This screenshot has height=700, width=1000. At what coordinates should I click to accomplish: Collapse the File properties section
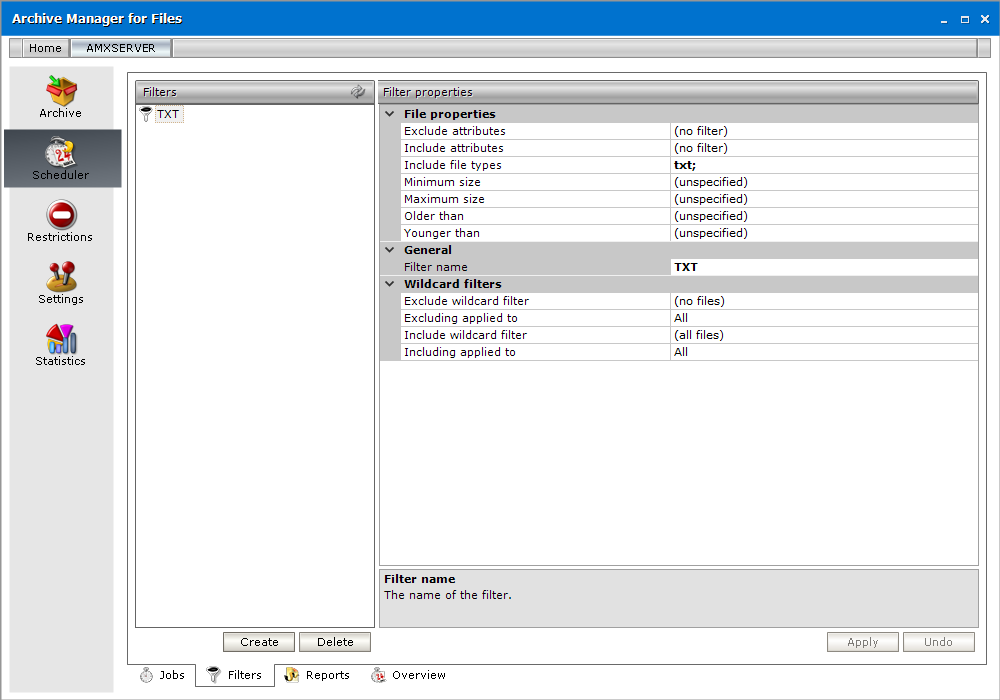pyautogui.click(x=389, y=114)
